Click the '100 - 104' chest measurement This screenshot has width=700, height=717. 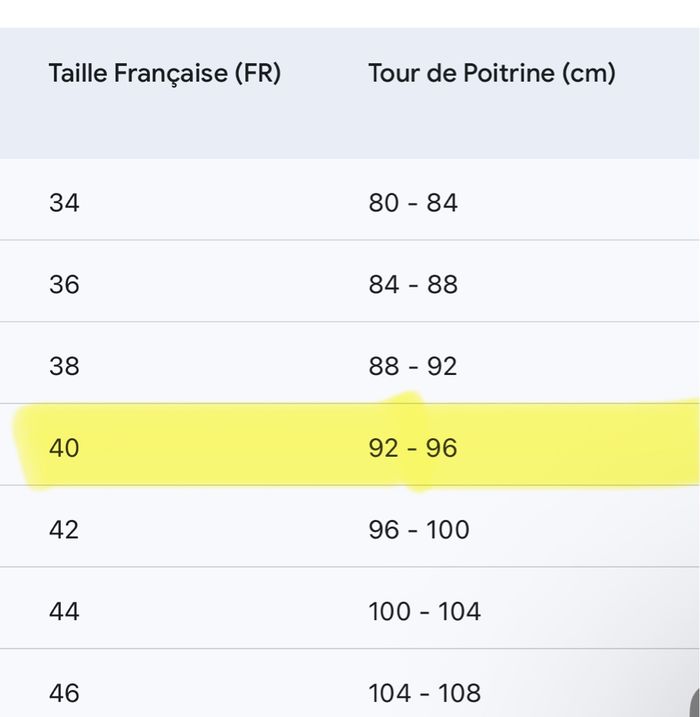coord(424,611)
